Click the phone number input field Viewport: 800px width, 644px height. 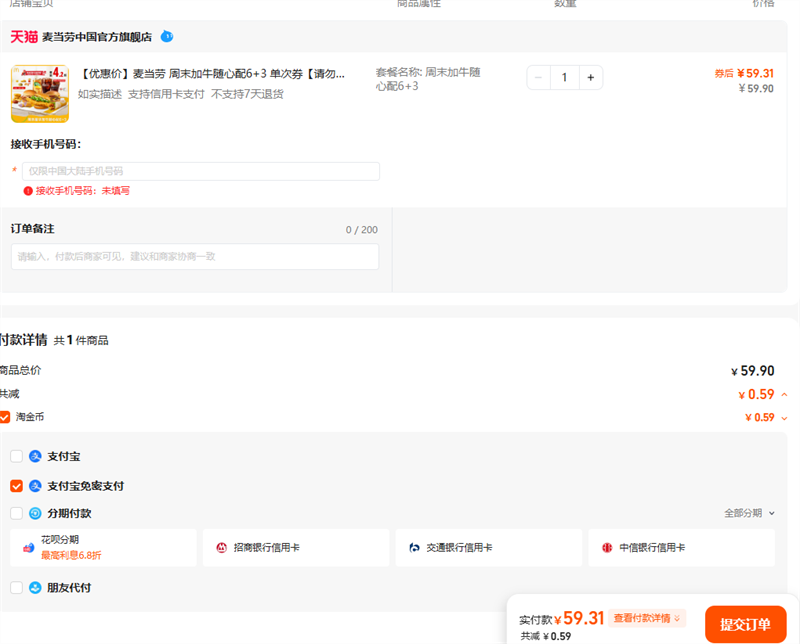coord(201,171)
